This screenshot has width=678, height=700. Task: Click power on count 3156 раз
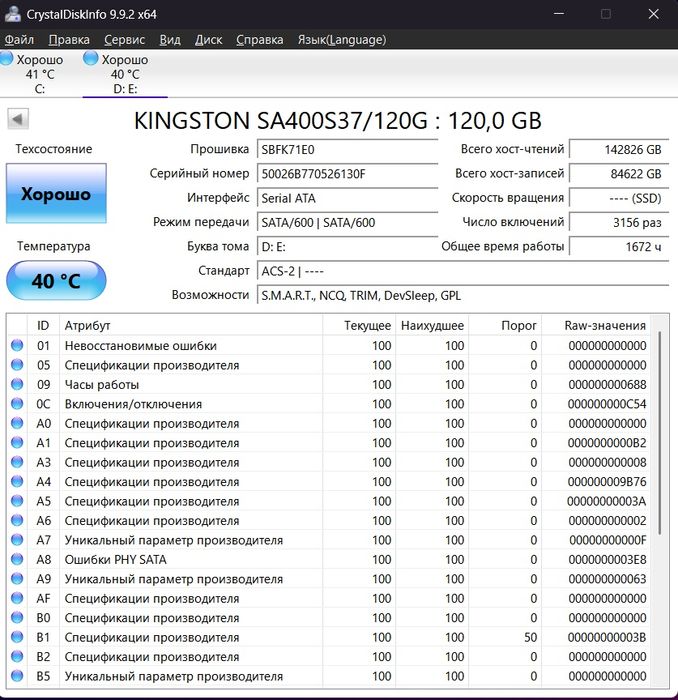(619, 222)
